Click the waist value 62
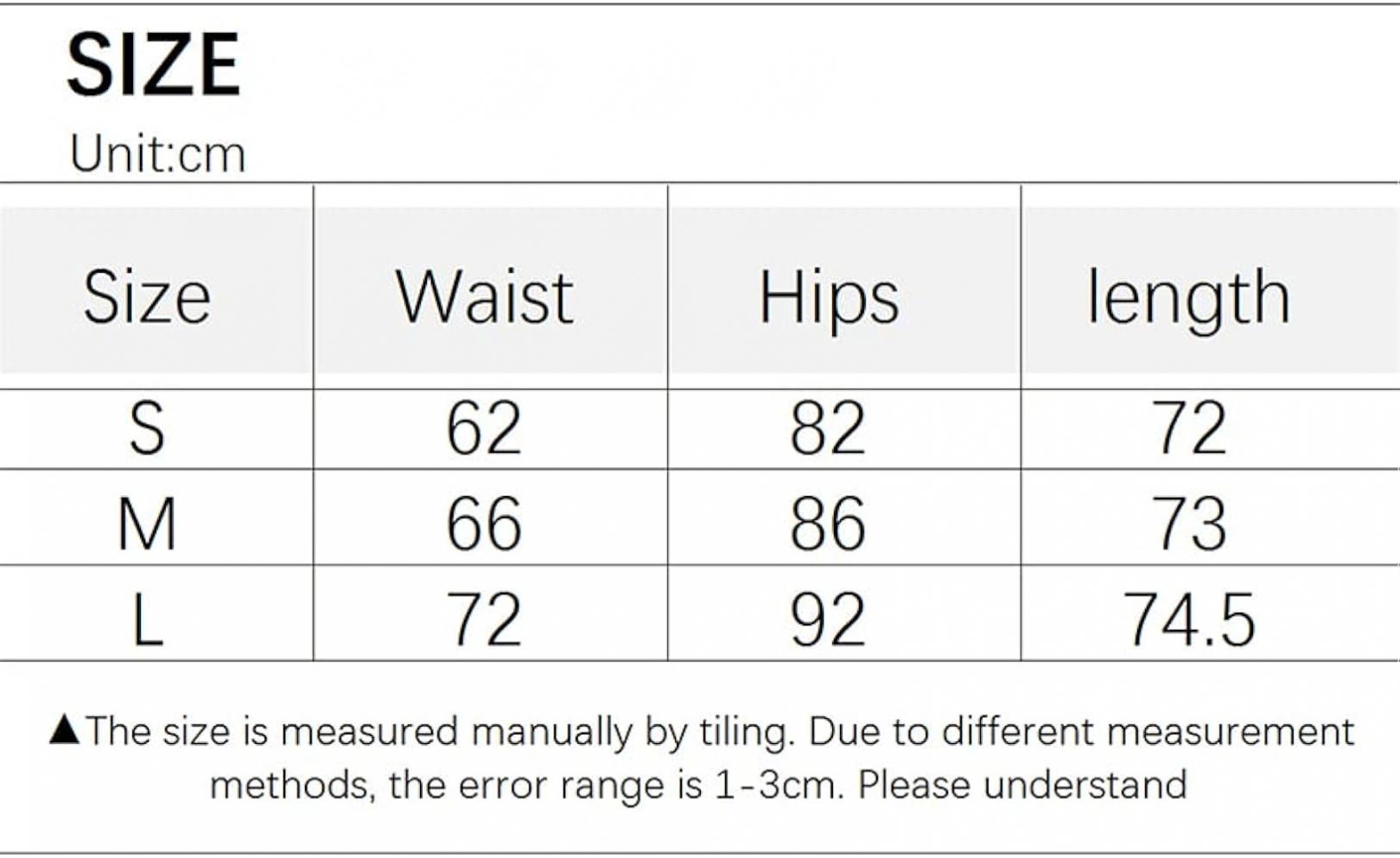Image resolution: width=1400 pixels, height=858 pixels. click(484, 429)
